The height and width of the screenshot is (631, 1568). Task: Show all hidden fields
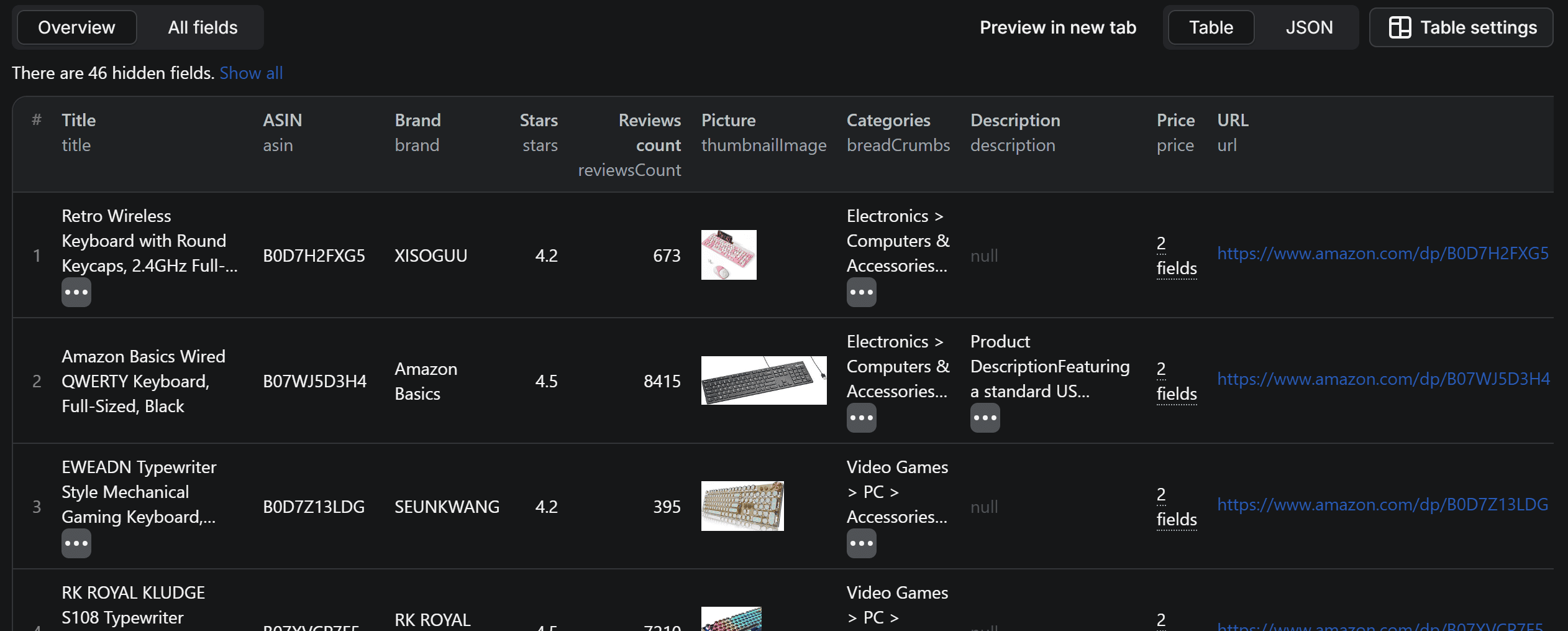[x=251, y=73]
